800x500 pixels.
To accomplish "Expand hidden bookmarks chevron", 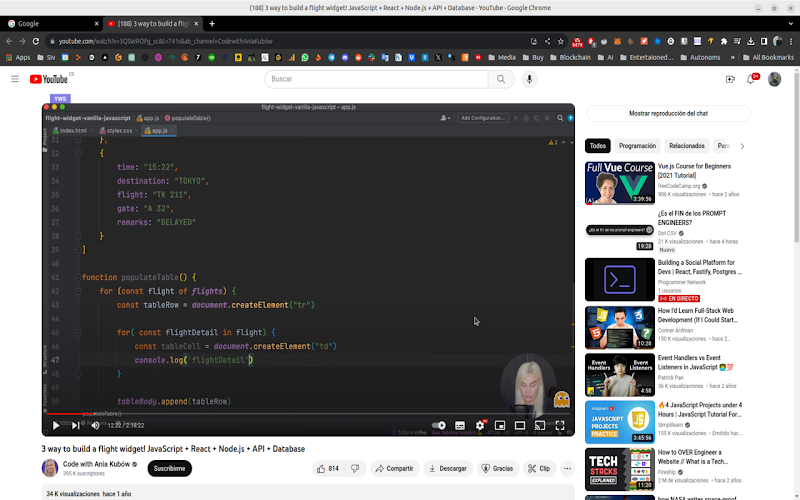I will click(x=732, y=58).
